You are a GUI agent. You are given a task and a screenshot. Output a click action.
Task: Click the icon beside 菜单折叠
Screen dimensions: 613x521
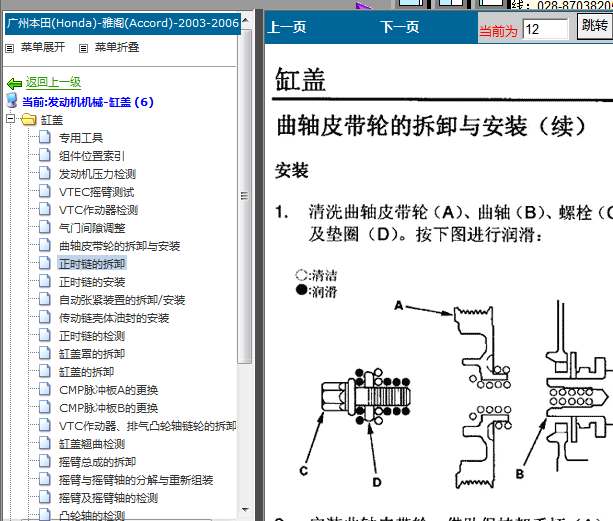pyautogui.click(x=83, y=48)
